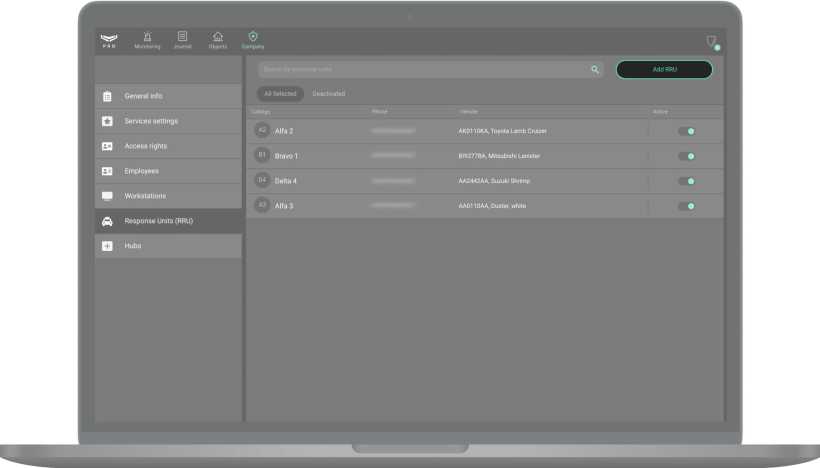Switch to the Deactivated tab

coord(328,94)
